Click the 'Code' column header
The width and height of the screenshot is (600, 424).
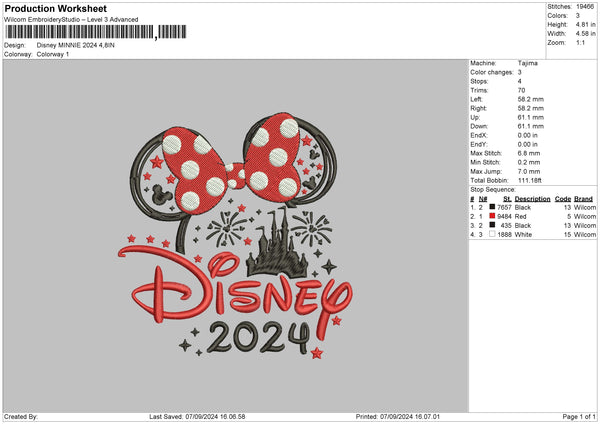(x=563, y=199)
